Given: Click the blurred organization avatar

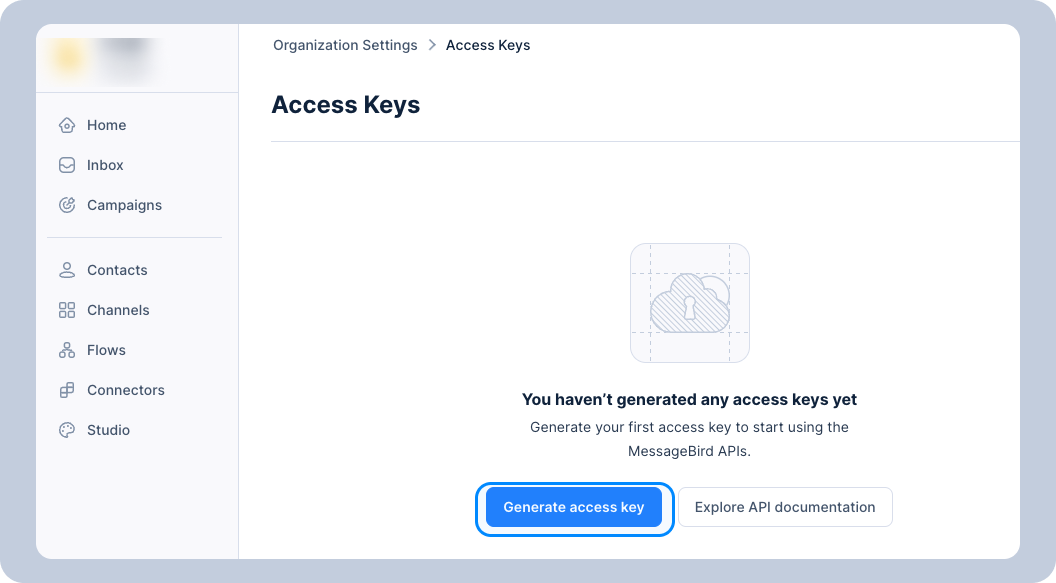Looking at the screenshot, I should pyautogui.click(x=69, y=59).
